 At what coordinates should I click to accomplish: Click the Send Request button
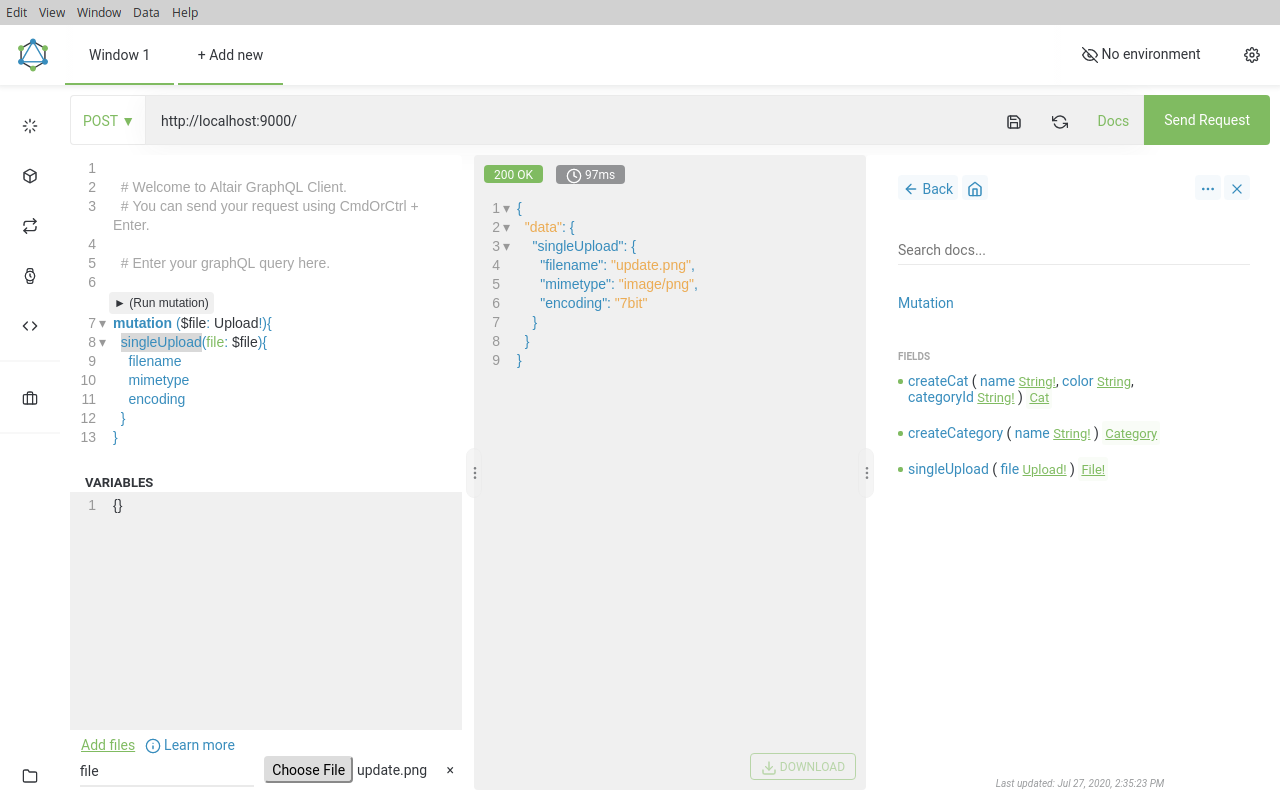point(1206,120)
